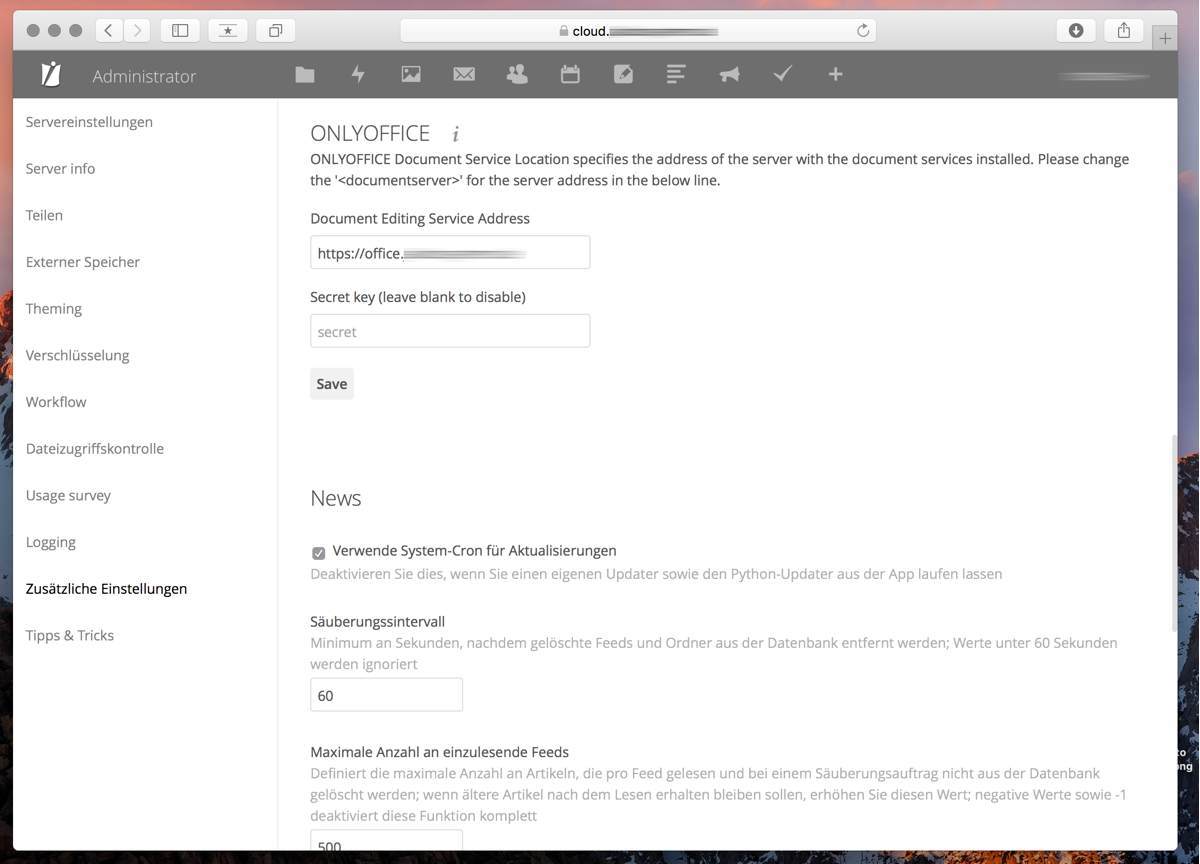This screenshot has height=864, width=1200.
Task: Focus Document Editing Service Address field
Action: [x=450, y=252]
